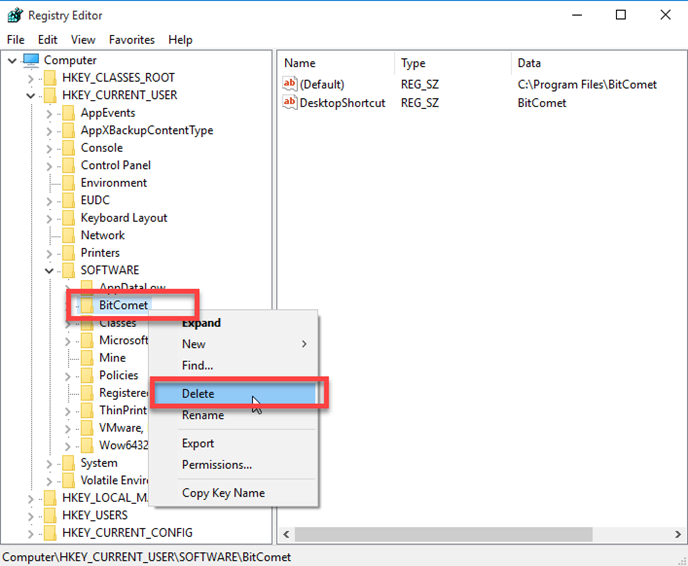Image resolution: width=688 pixels, height=566 pixels.
Task: Expand the Control Panel key
Action: (x=49, y=166)
